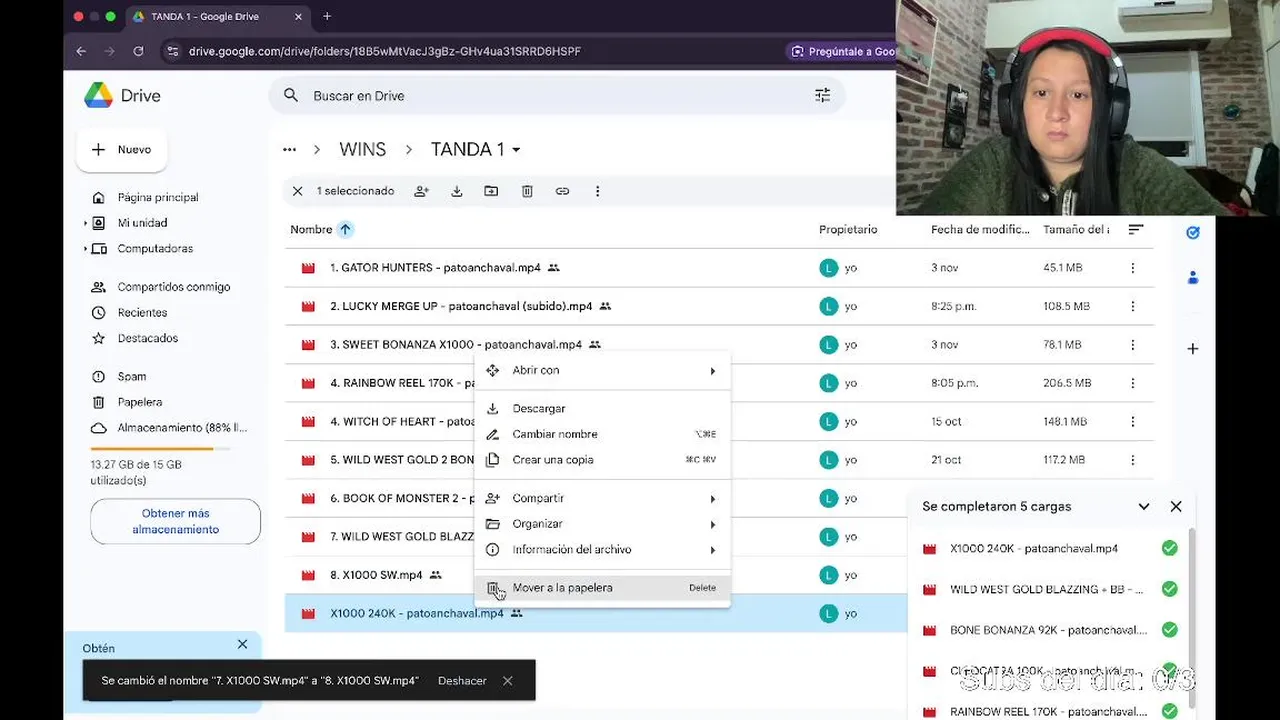Click the storage usage progress bar
Viewport: 1280px width, 720px height.
(x=160, y=449)
